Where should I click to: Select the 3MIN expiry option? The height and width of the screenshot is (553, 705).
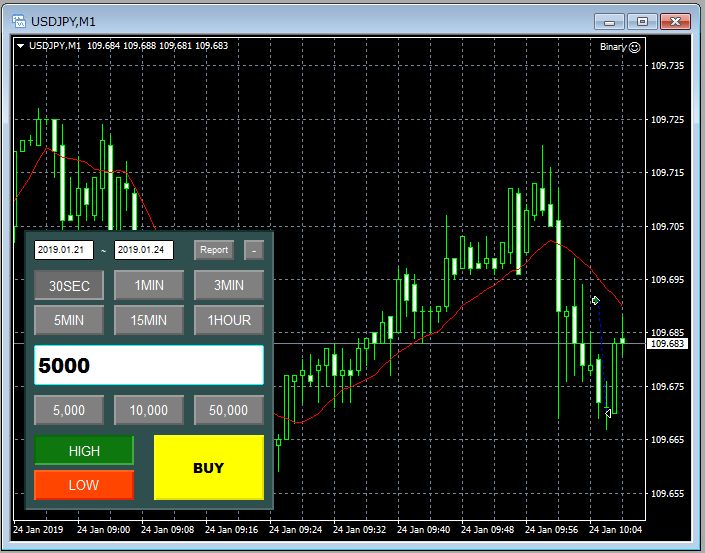(x=229, y=286)
